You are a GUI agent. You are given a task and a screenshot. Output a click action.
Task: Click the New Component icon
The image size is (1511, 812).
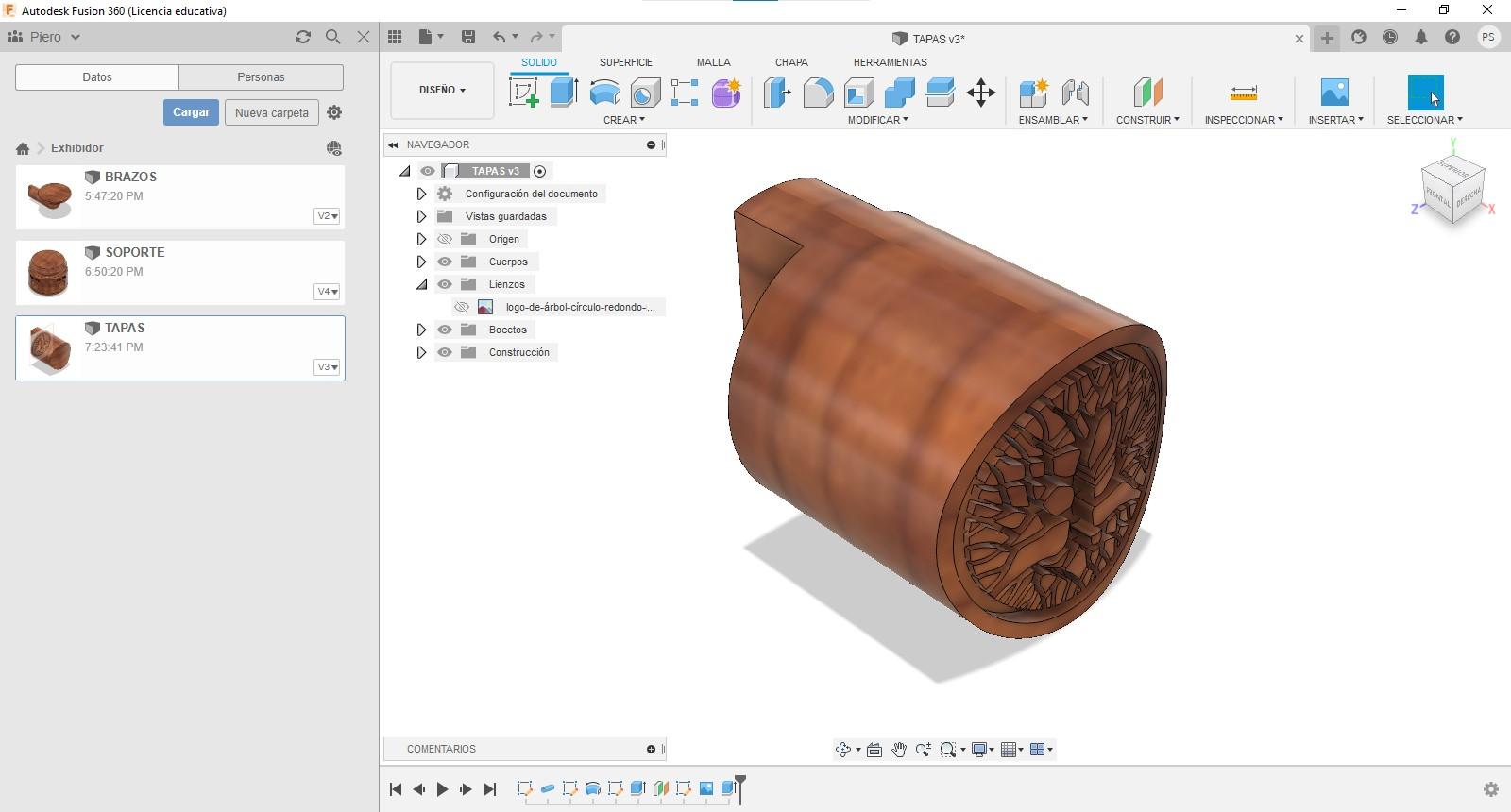1034,93
